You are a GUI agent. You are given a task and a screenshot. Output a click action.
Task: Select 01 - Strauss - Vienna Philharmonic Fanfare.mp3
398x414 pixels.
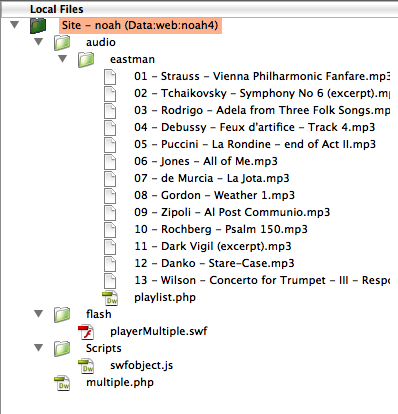[262, 76]
